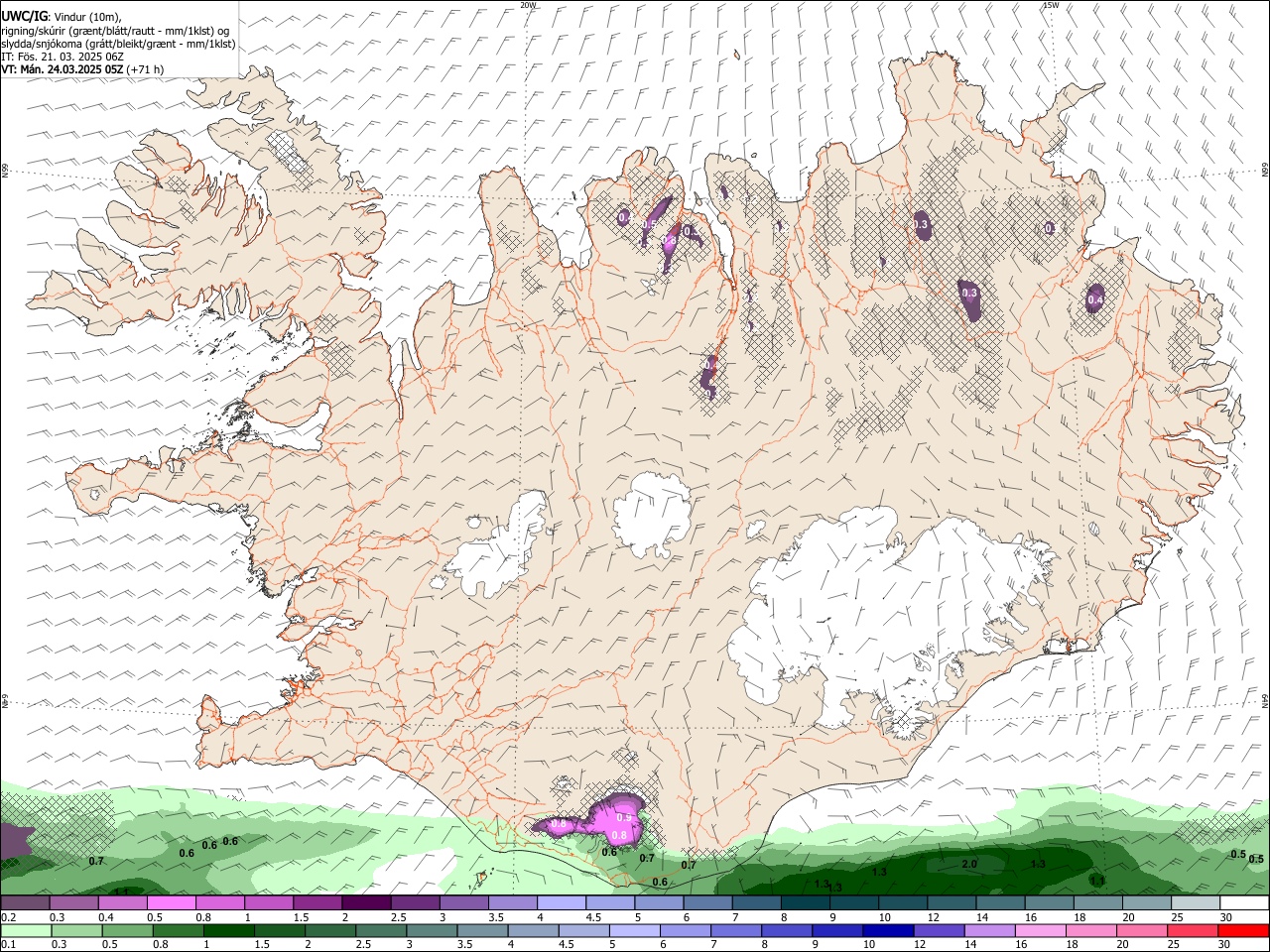Click the '2.0' rain value off the south coast
This screenshot has width=1270, height=952.
969,865
